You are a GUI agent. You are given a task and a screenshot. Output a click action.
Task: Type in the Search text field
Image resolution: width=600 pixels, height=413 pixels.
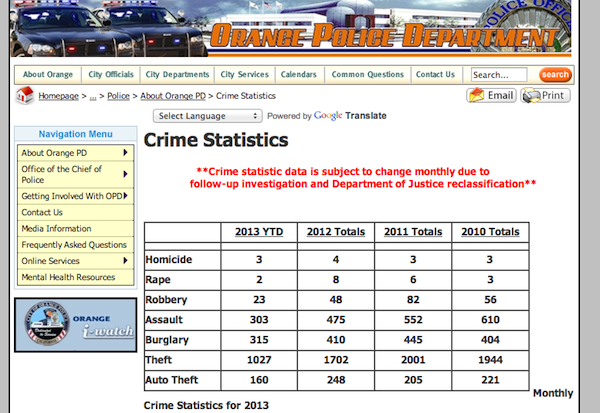pos(499,75)
